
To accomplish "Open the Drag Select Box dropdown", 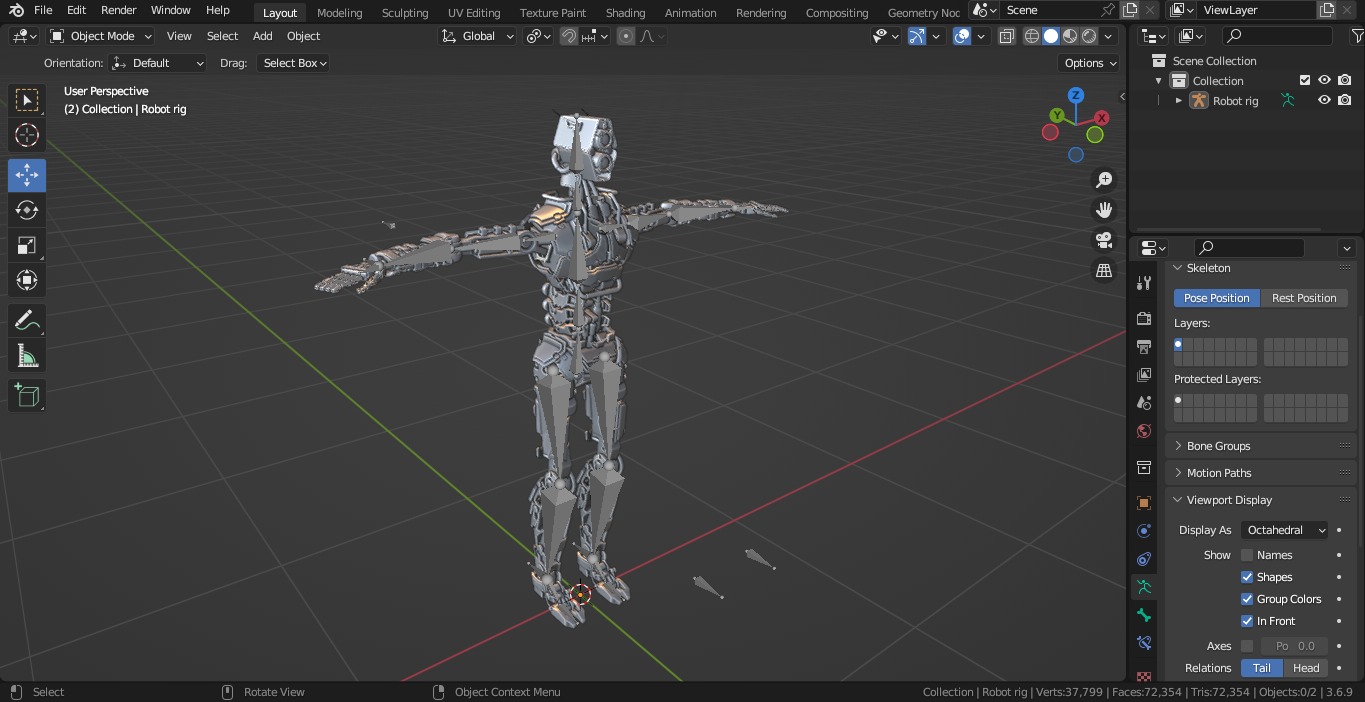I will click(293, 63).
